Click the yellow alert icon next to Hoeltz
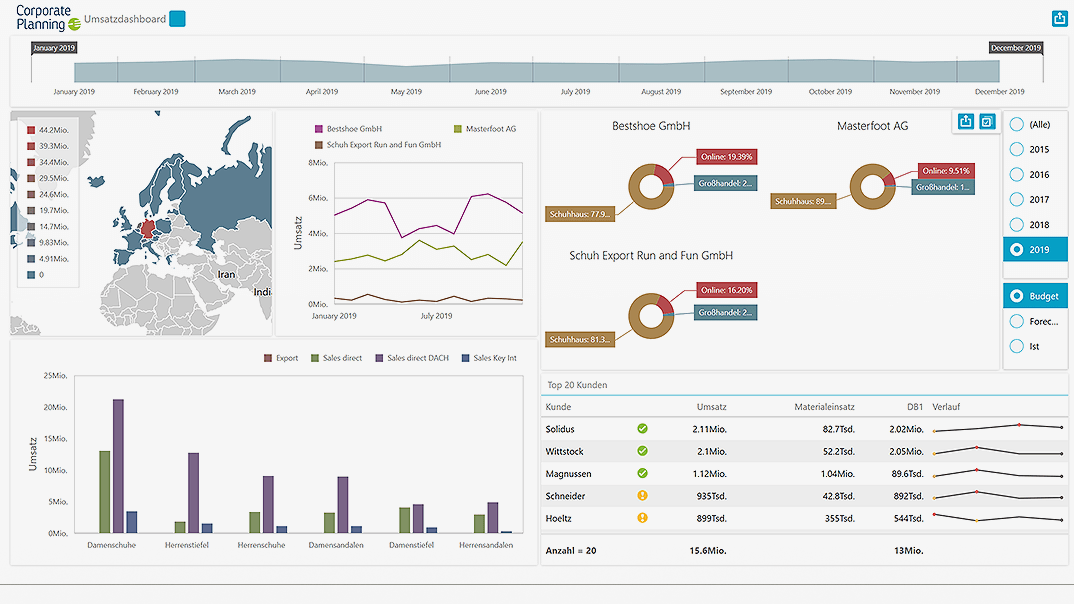The image size is (1074, 604). (x=643, y=518)
